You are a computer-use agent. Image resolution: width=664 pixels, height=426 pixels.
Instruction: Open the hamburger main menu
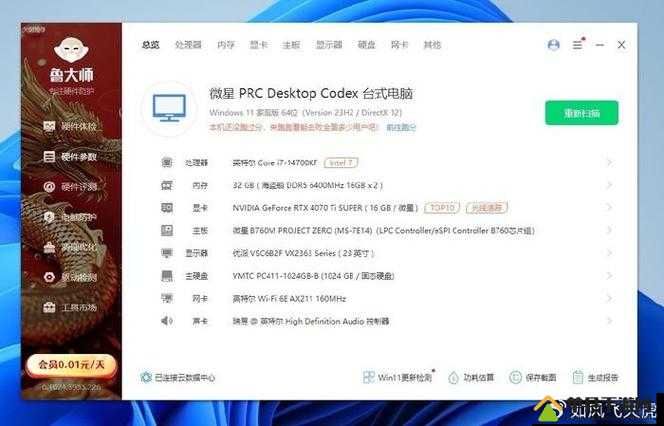point(578,44)
